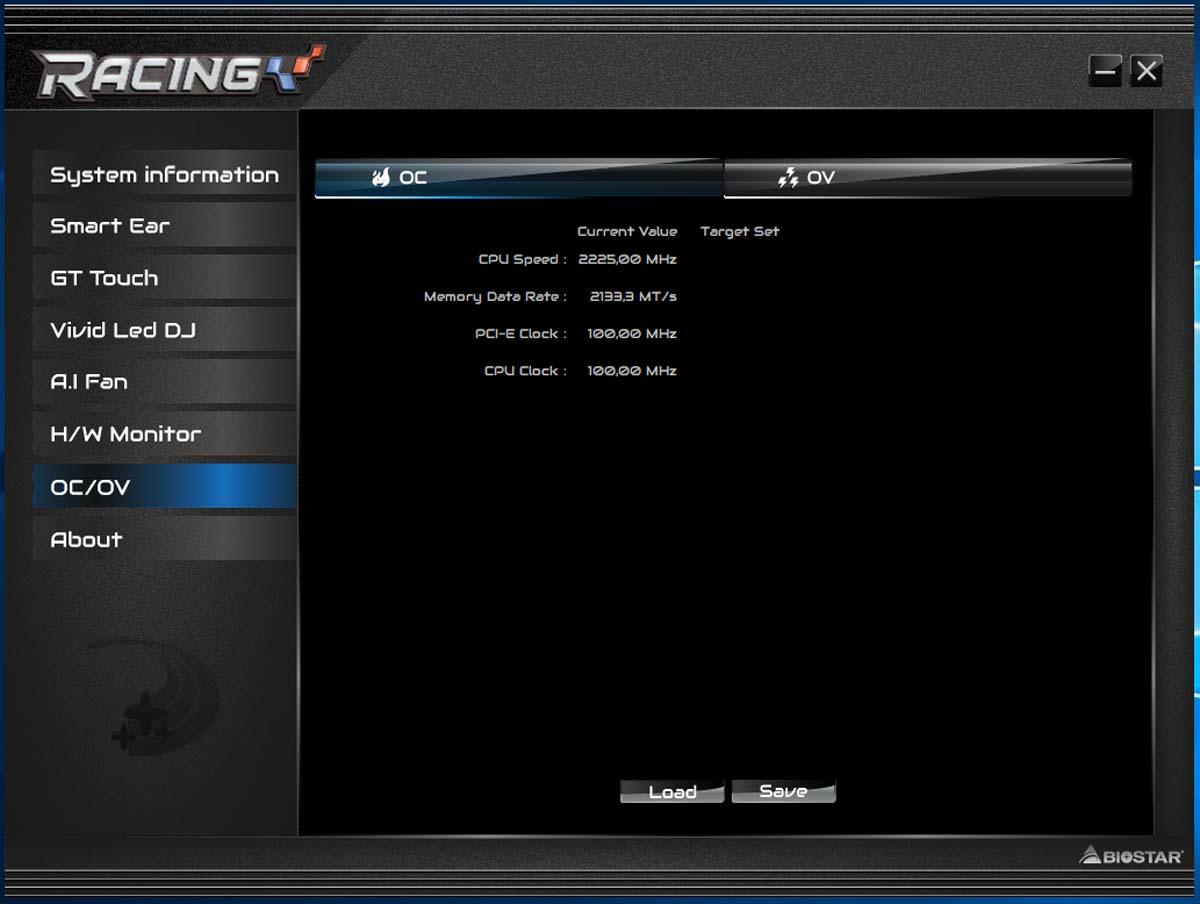The width and height of the screenshot is (1200, 904).
Task: Open the About page
Action: [x=165, y=539]
